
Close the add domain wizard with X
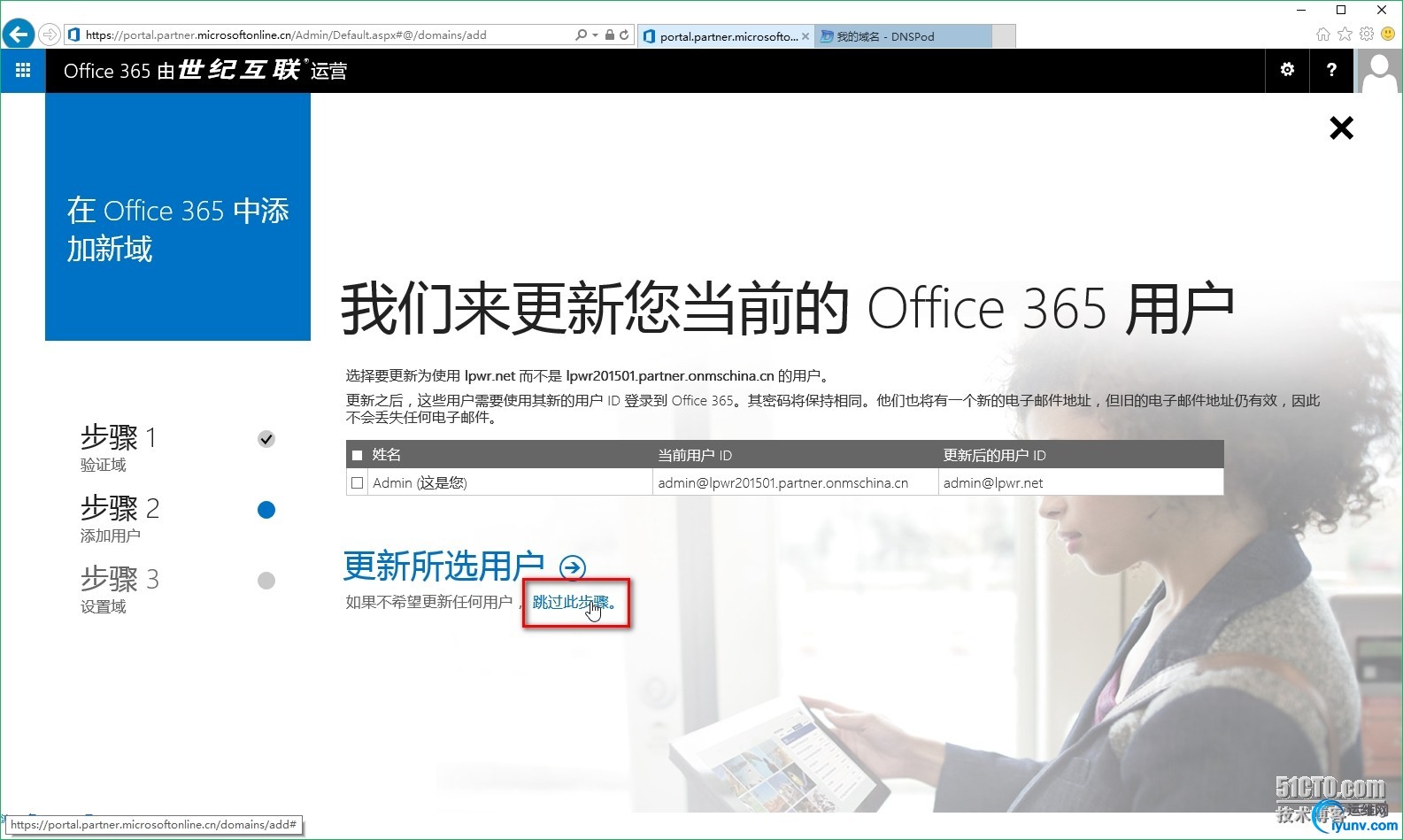click(1341, 128)
